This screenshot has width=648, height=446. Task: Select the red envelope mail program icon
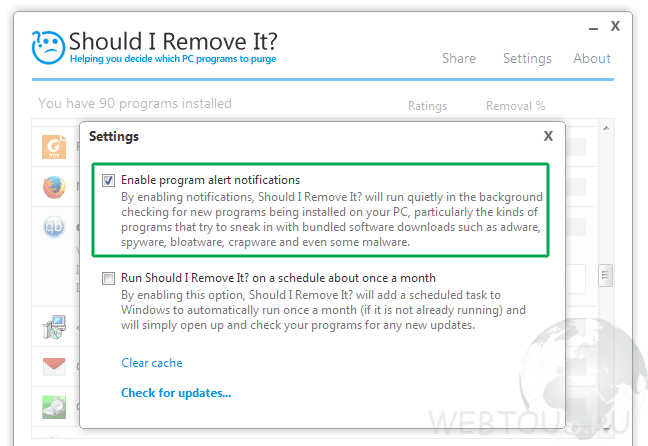[x=54, y=366]
